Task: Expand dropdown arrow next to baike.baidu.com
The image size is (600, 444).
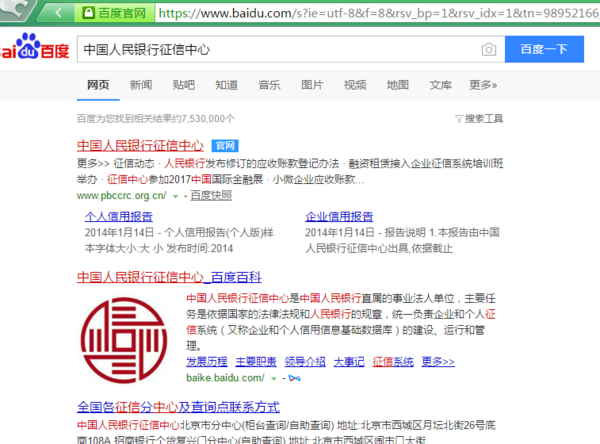Action: click(274, 379)
